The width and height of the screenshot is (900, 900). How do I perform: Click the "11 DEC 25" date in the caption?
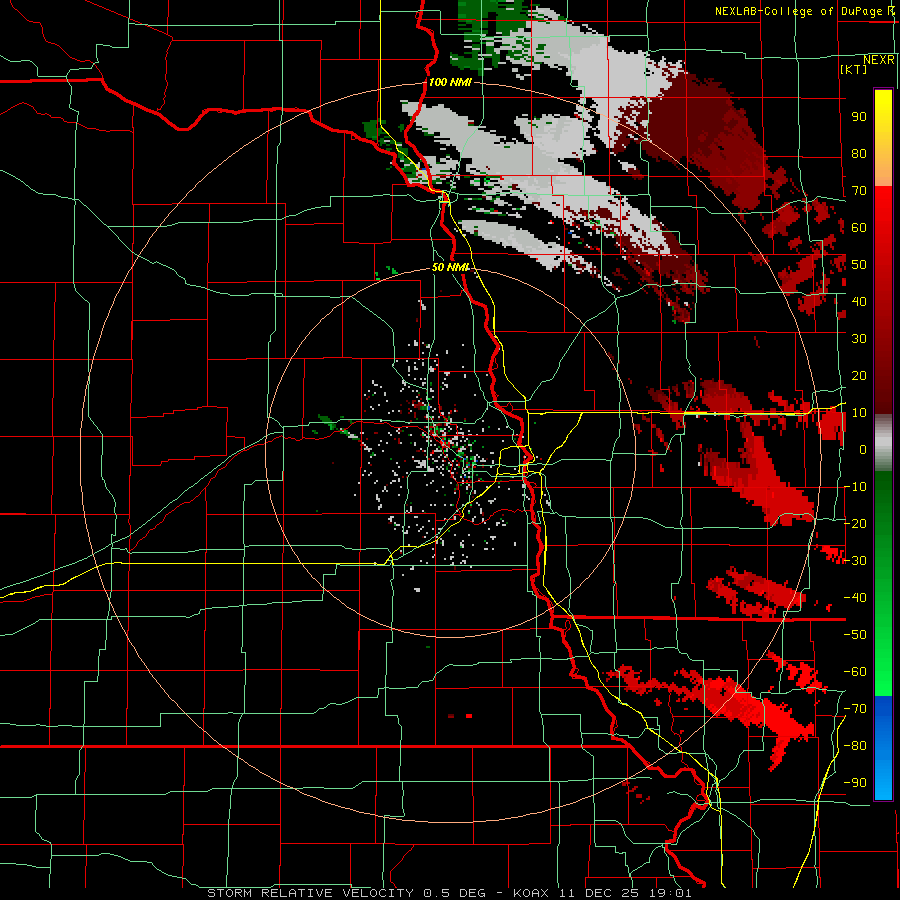pos(599,893)
